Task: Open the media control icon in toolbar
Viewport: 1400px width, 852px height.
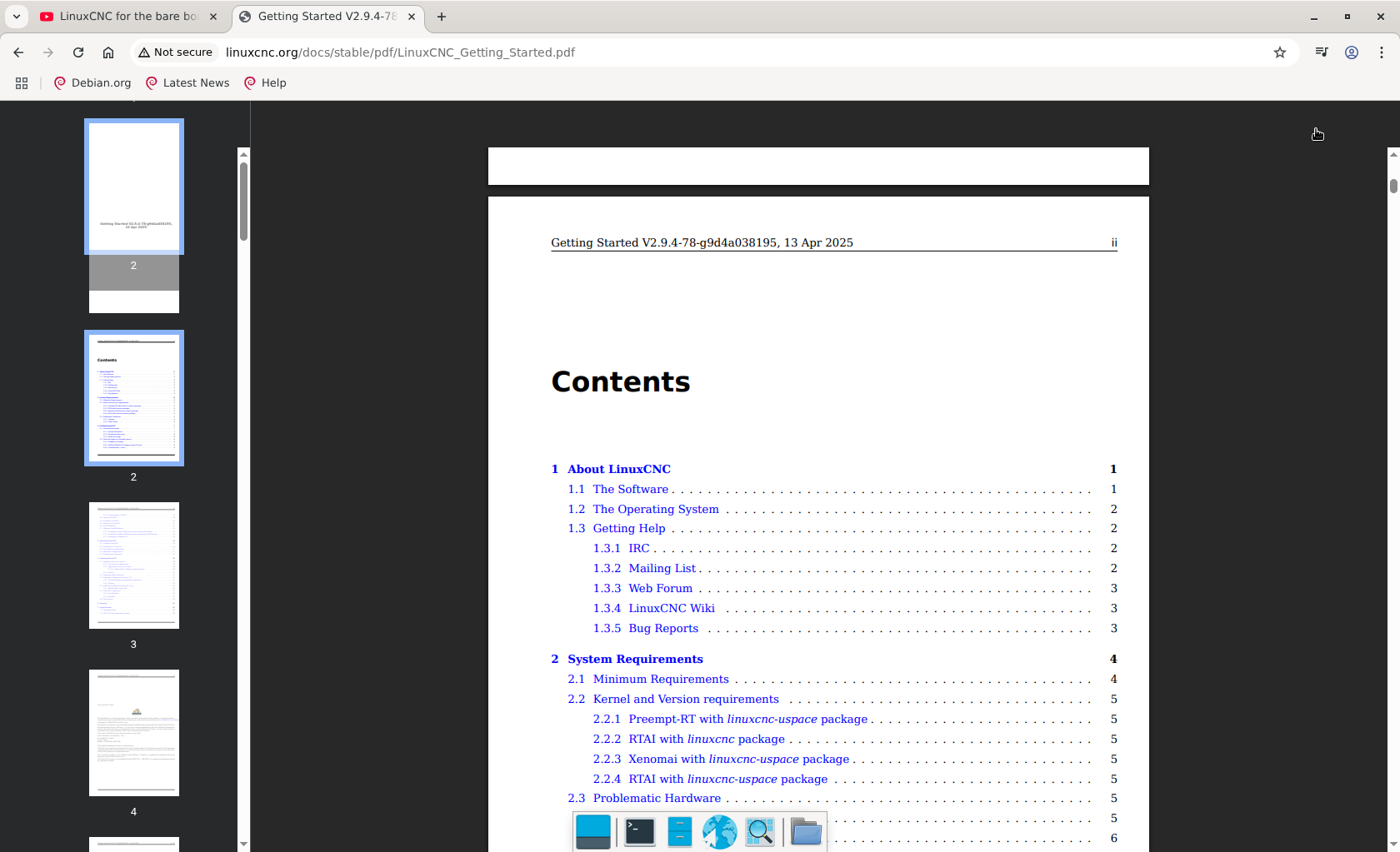Action: pos(1322,52)
